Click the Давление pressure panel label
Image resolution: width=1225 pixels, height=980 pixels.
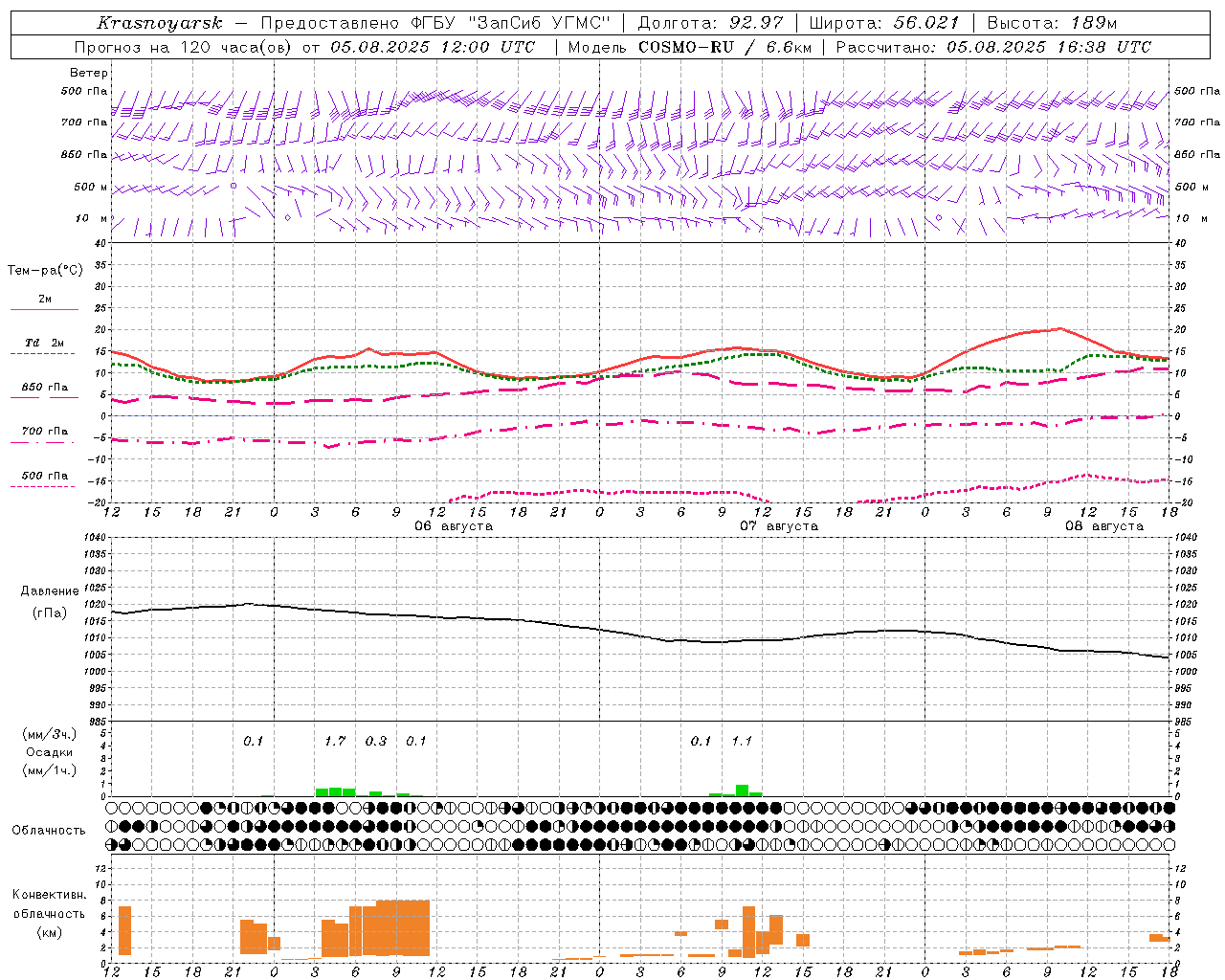[x=50, y=591]
